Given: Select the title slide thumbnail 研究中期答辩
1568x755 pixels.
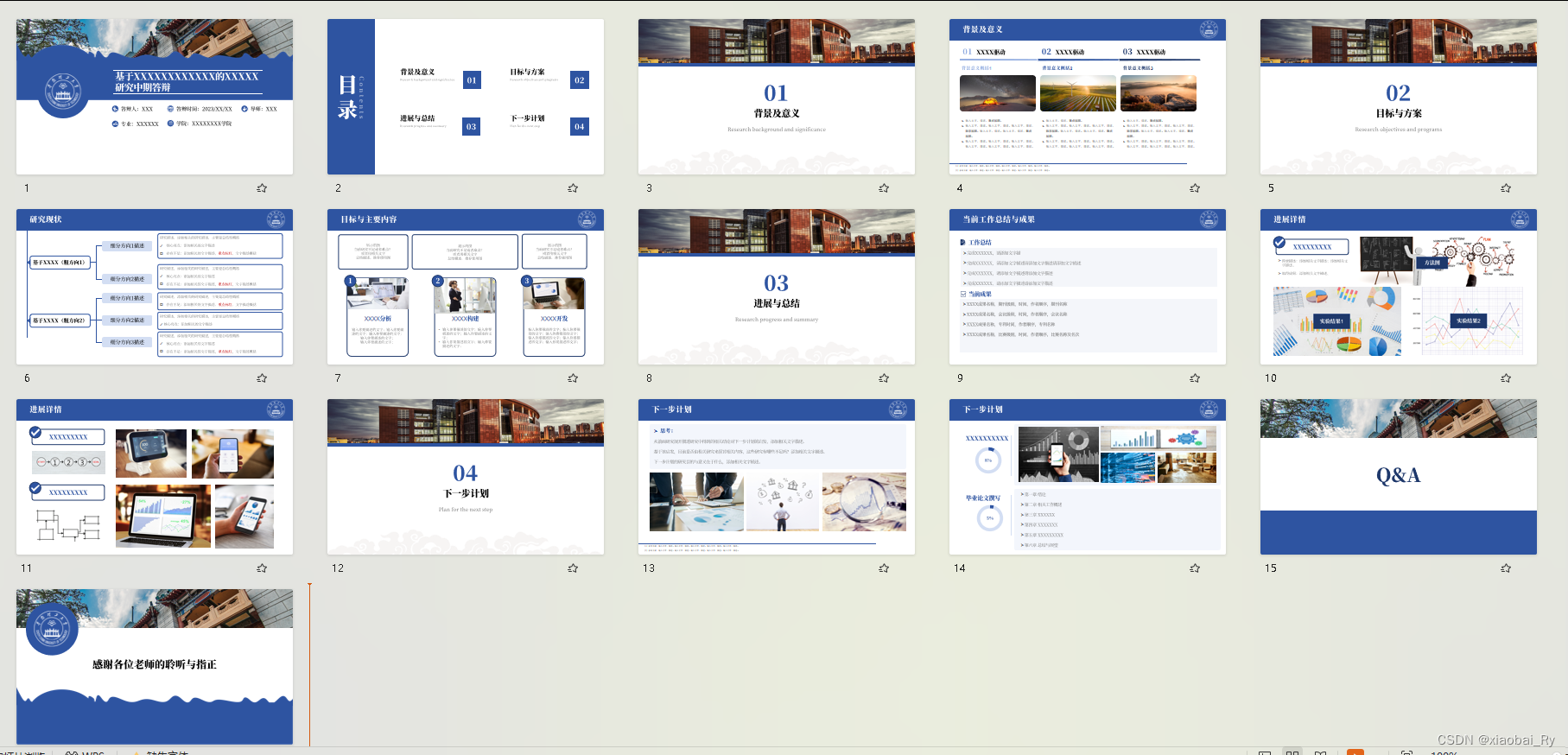Looking at the screenshot, I should point(155,97).
